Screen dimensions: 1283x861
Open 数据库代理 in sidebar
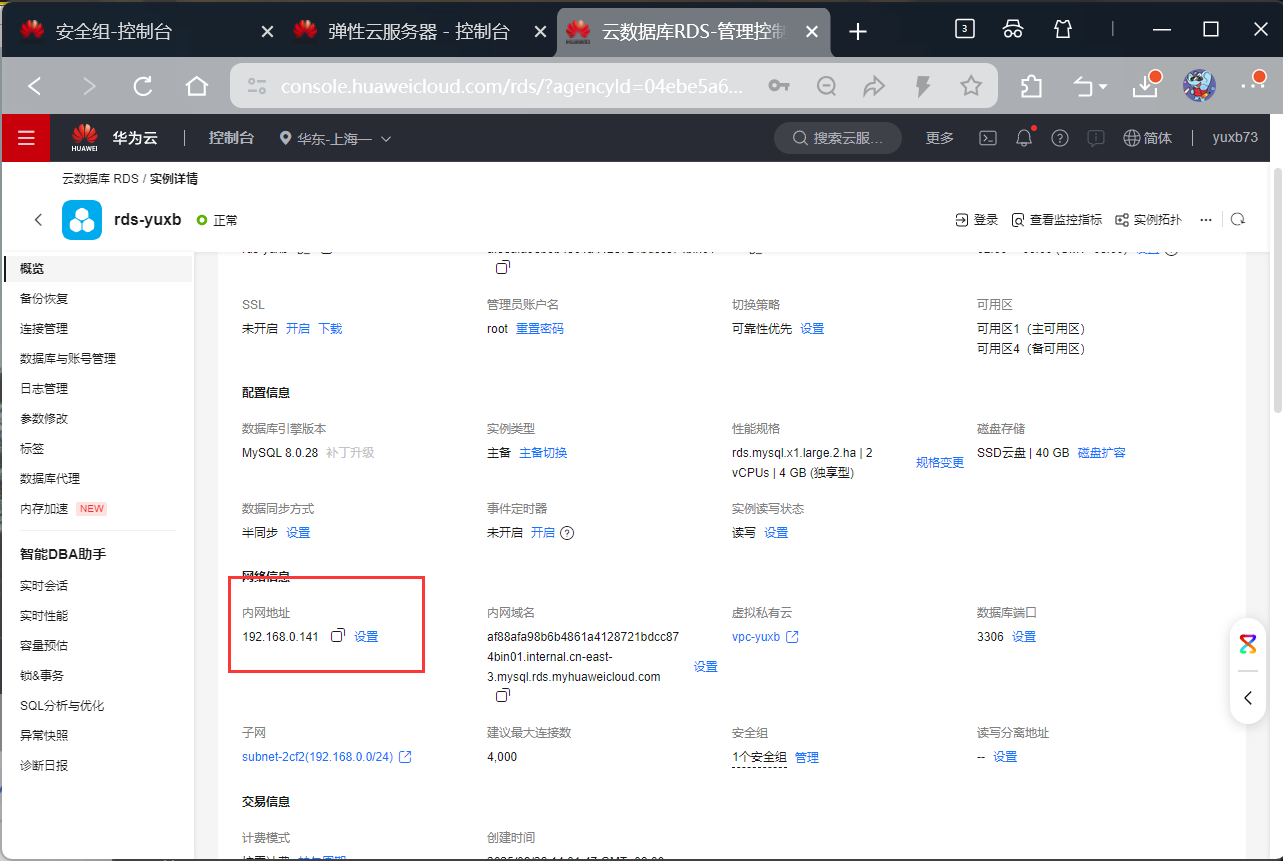point(50,478)
